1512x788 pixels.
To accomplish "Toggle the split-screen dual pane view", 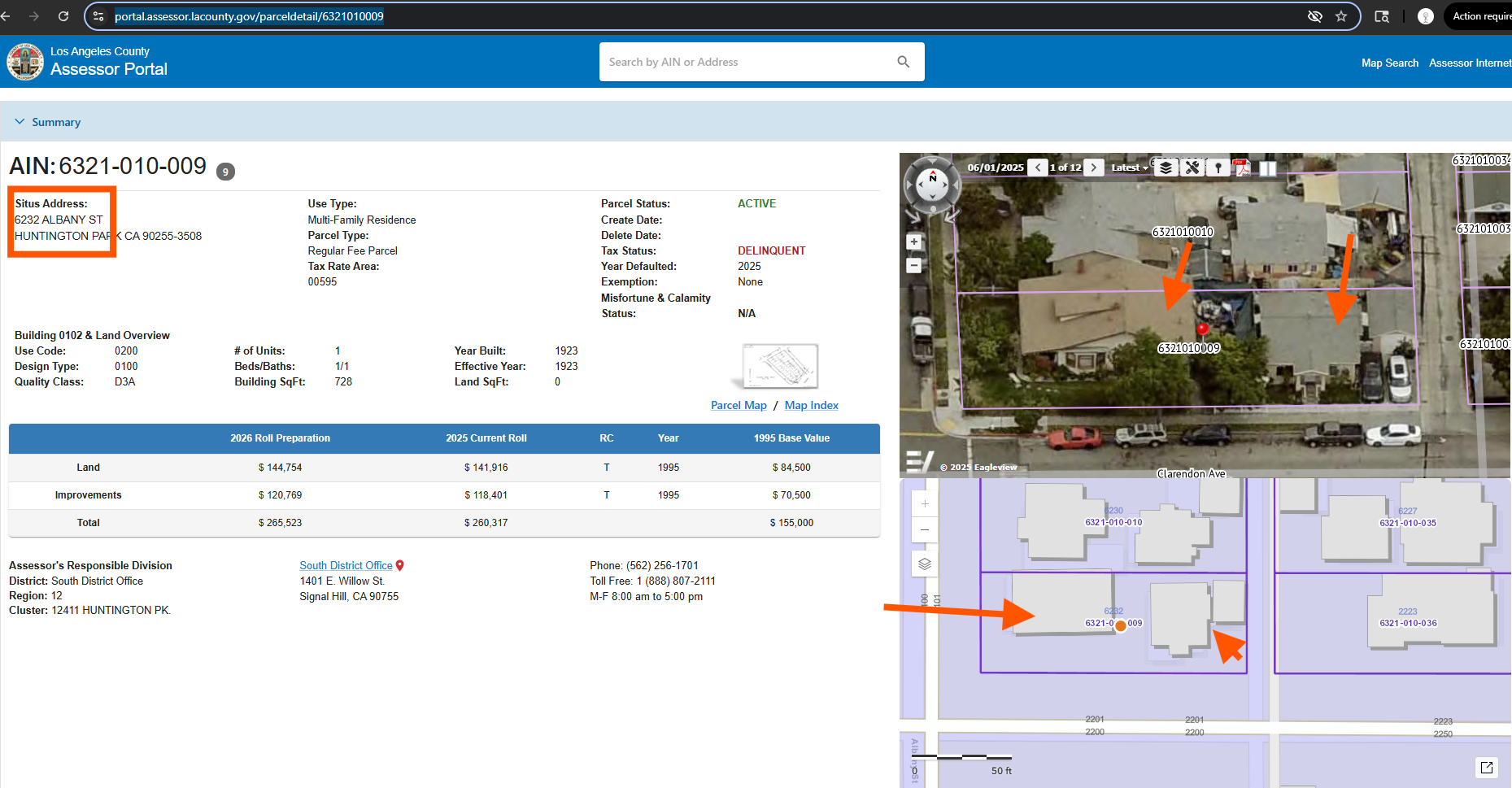I will pos(1268,168).
